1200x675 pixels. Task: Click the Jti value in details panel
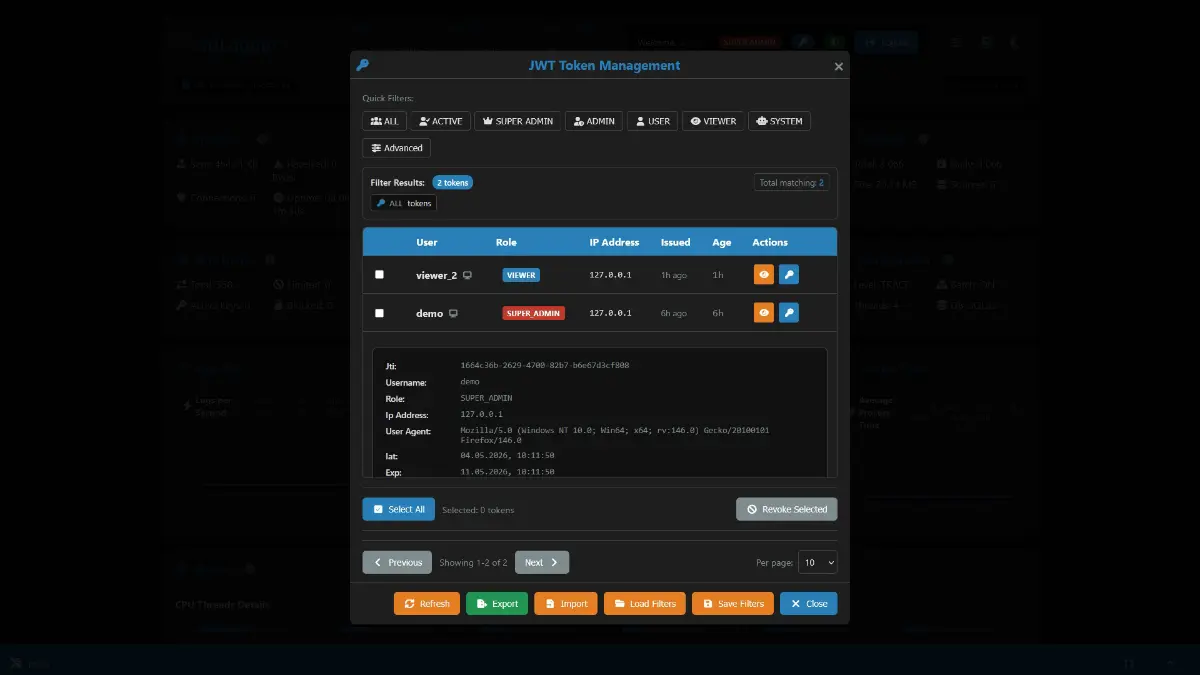tap(545, 366)
